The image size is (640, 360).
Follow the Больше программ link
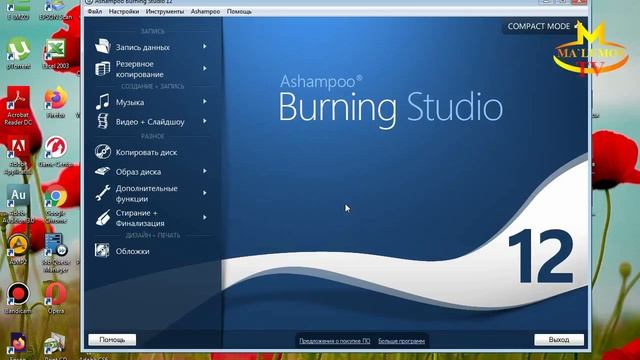402,341
